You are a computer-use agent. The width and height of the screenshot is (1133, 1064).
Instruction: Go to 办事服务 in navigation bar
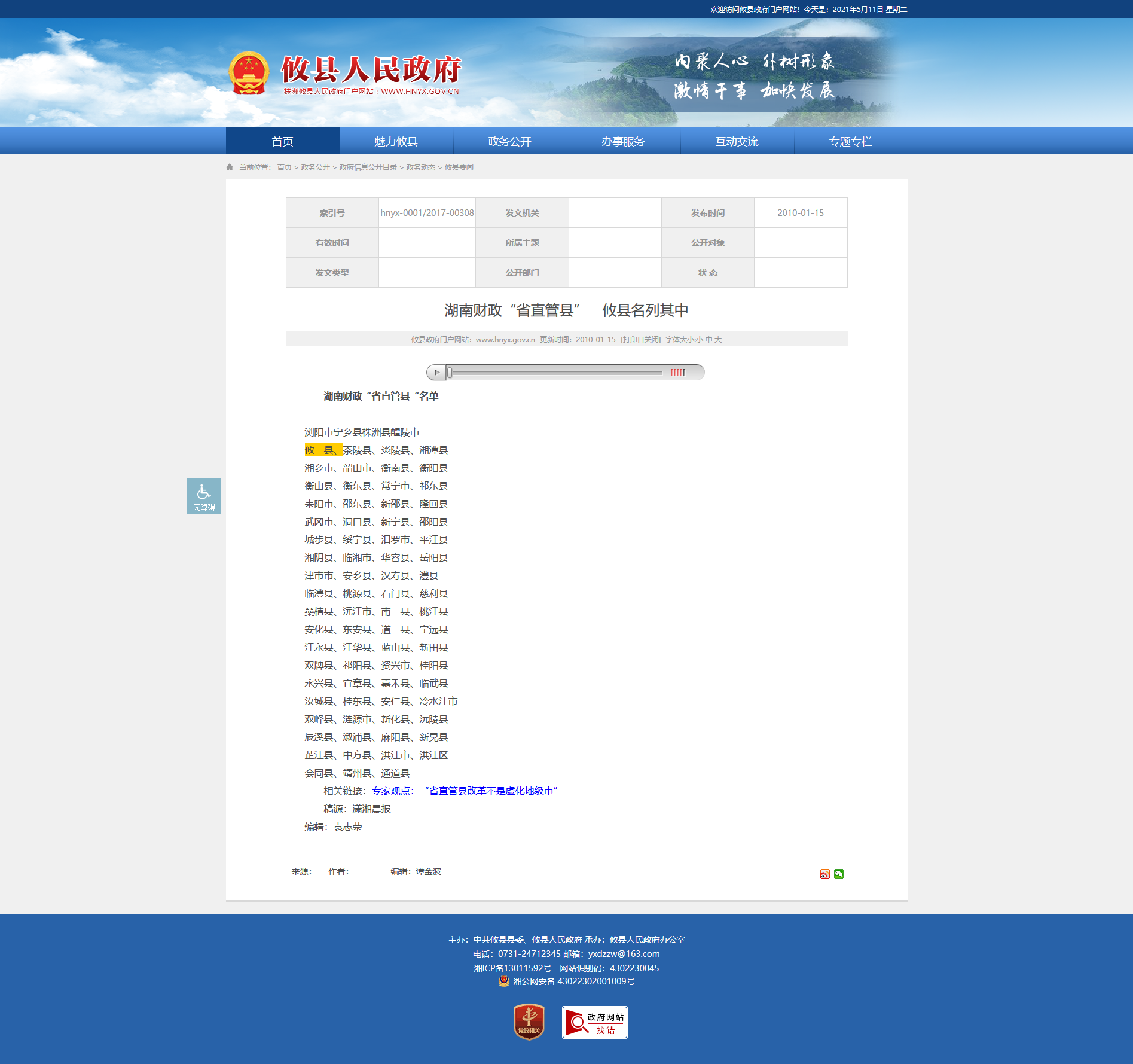point(623,142)
